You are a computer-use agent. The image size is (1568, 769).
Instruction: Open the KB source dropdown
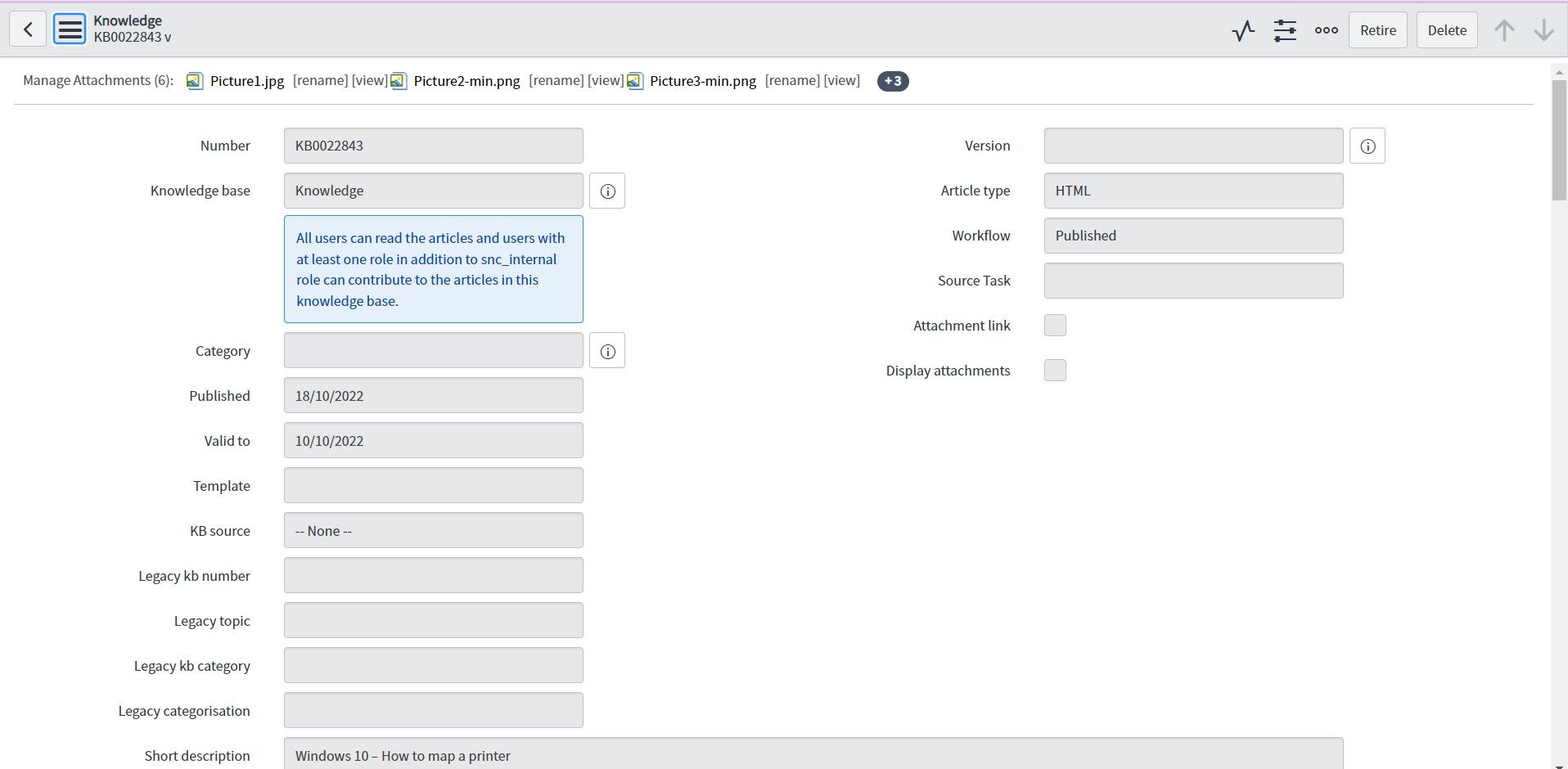[433, 531]
